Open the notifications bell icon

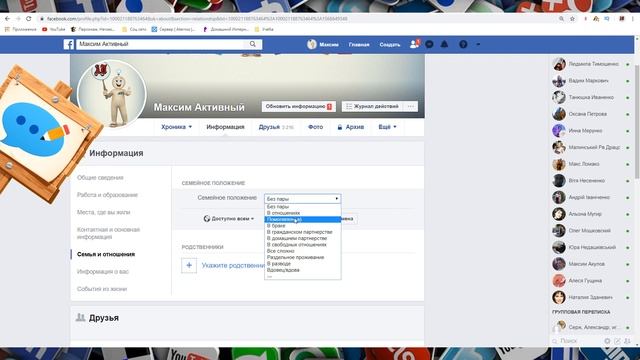click(444, 44)
